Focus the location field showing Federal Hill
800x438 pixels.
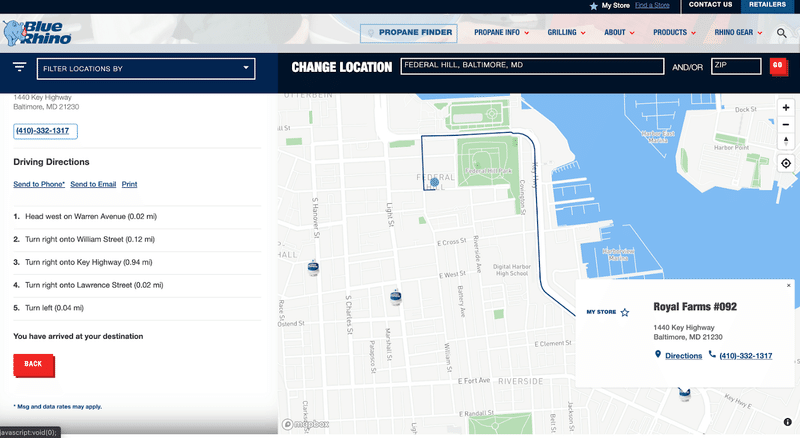coord(532,66)
